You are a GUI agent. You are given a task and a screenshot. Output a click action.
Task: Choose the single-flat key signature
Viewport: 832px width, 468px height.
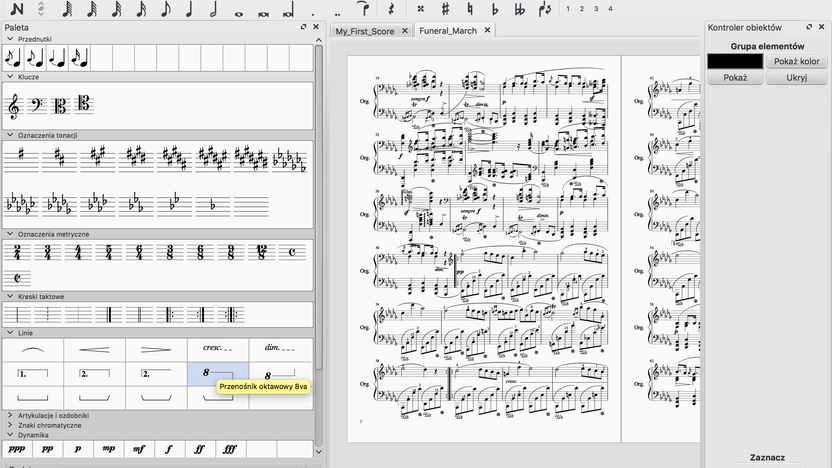(212, 205)
